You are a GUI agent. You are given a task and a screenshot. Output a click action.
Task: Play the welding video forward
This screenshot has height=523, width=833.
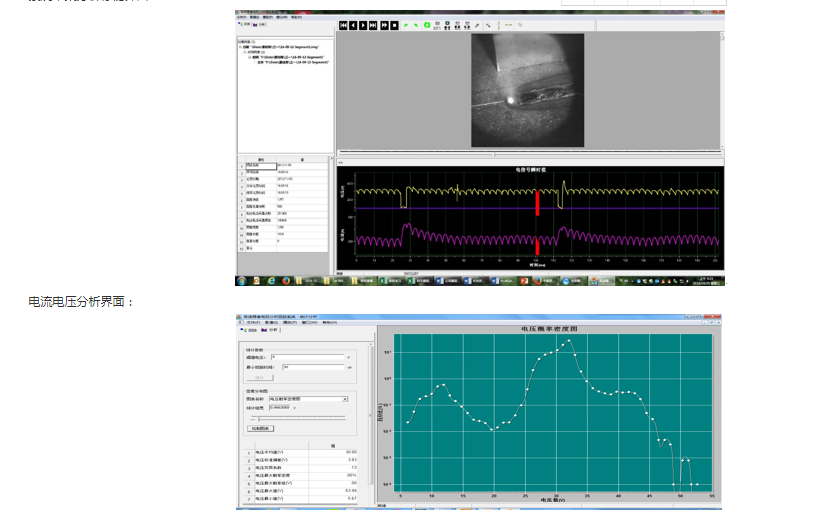(363, 25)
